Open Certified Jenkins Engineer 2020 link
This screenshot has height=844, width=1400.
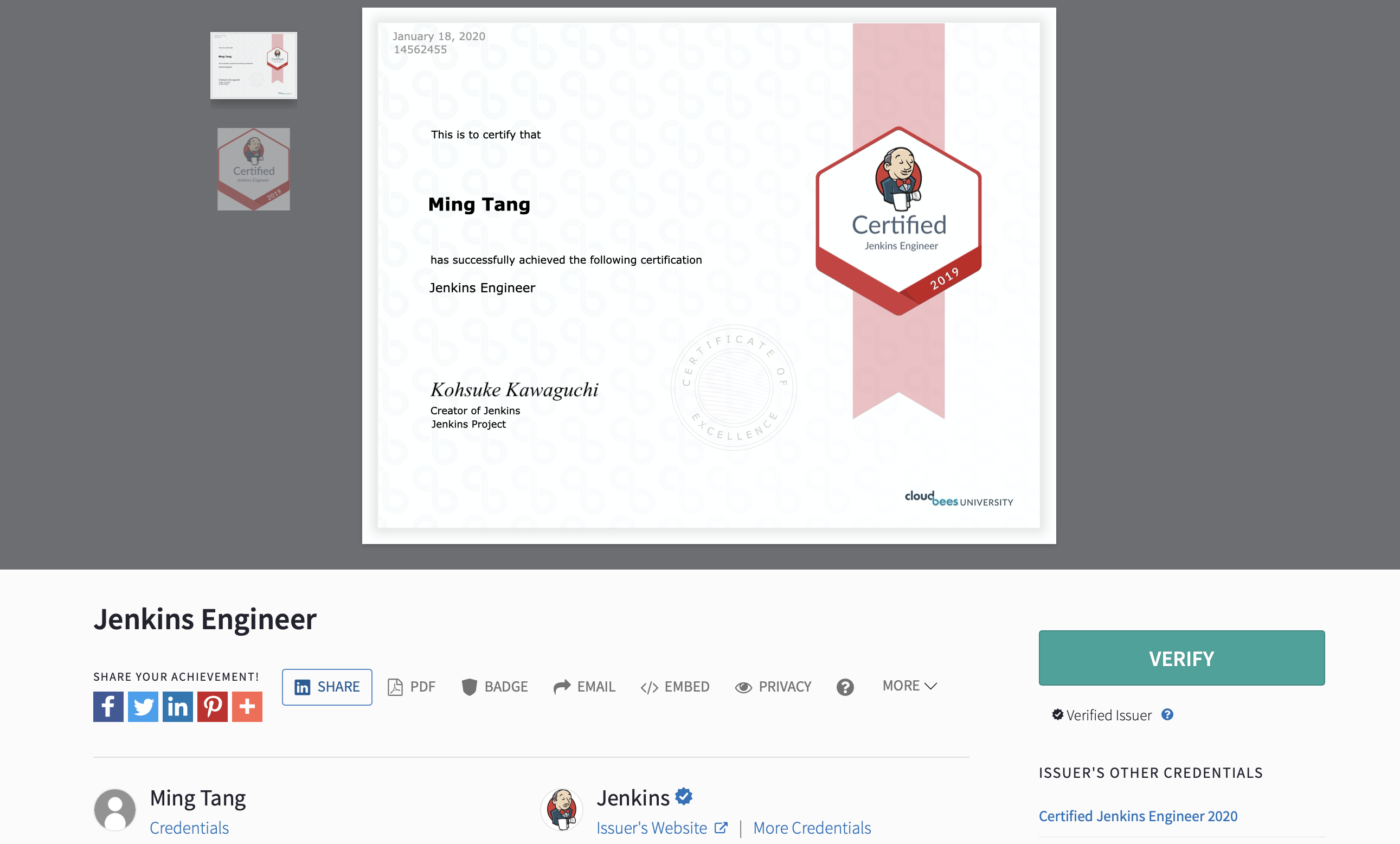tap(1138, 816)
